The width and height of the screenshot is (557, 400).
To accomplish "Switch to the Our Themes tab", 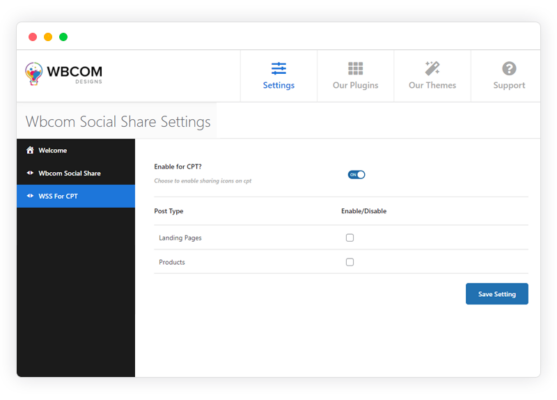I will point(432,76).
